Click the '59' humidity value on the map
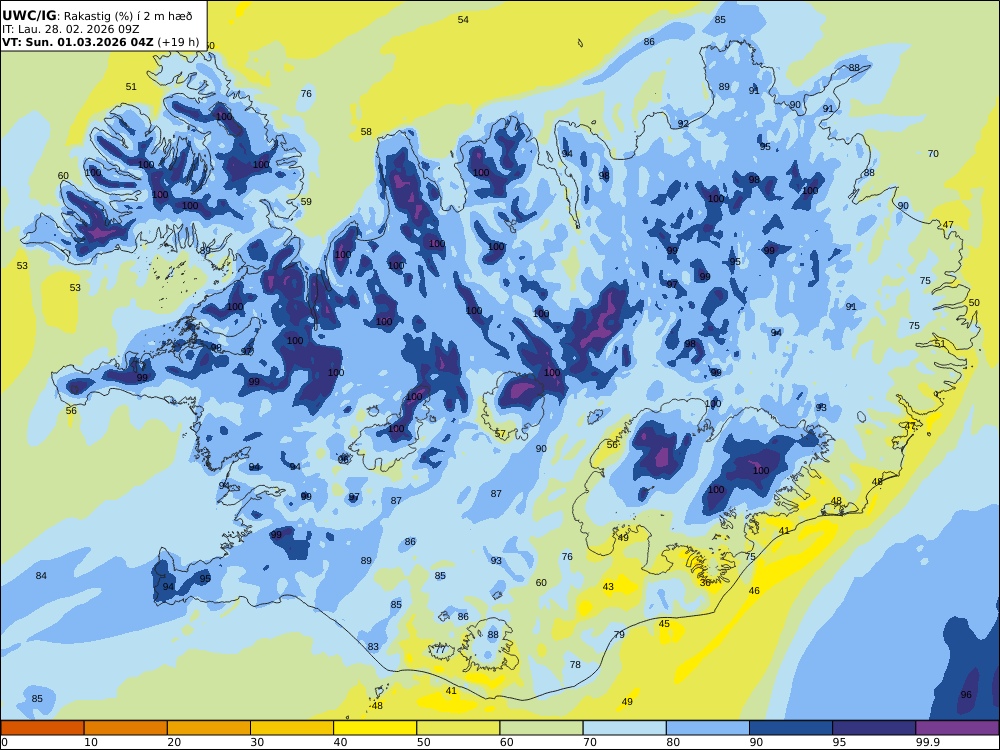The height and width of the screenshot is (750, 1000). [x=306, y=202]
